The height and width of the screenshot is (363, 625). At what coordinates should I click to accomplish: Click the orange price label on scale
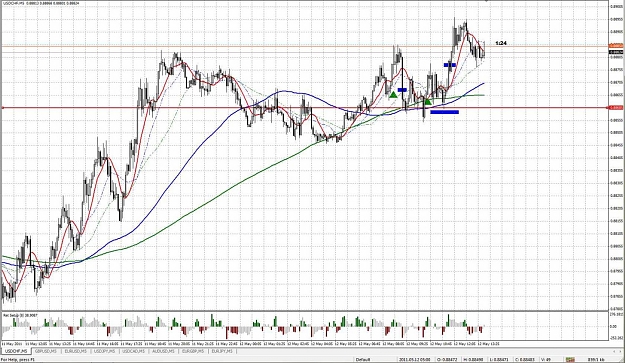click(x=617, y=46)
